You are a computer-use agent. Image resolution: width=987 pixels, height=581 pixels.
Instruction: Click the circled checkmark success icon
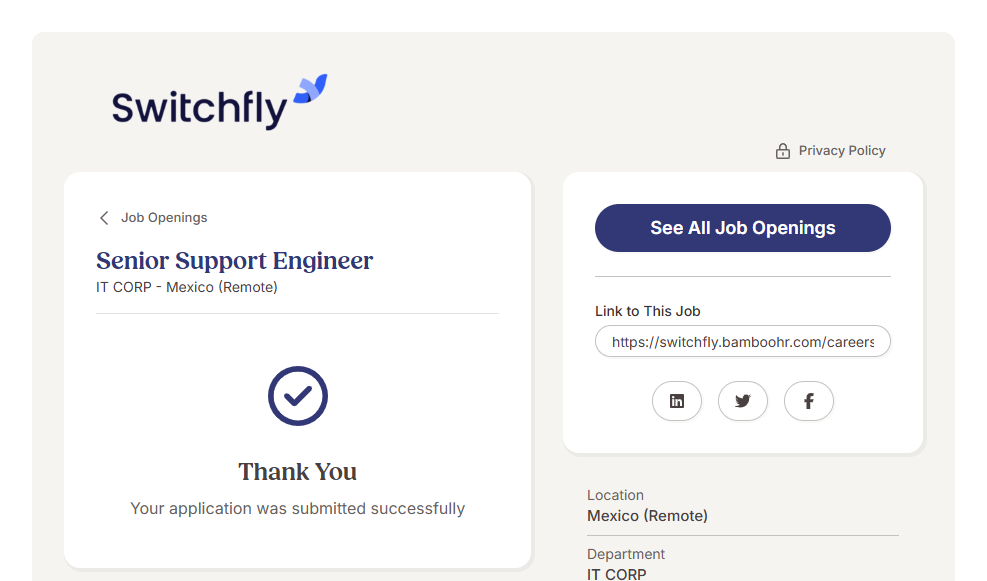point(298,396)
